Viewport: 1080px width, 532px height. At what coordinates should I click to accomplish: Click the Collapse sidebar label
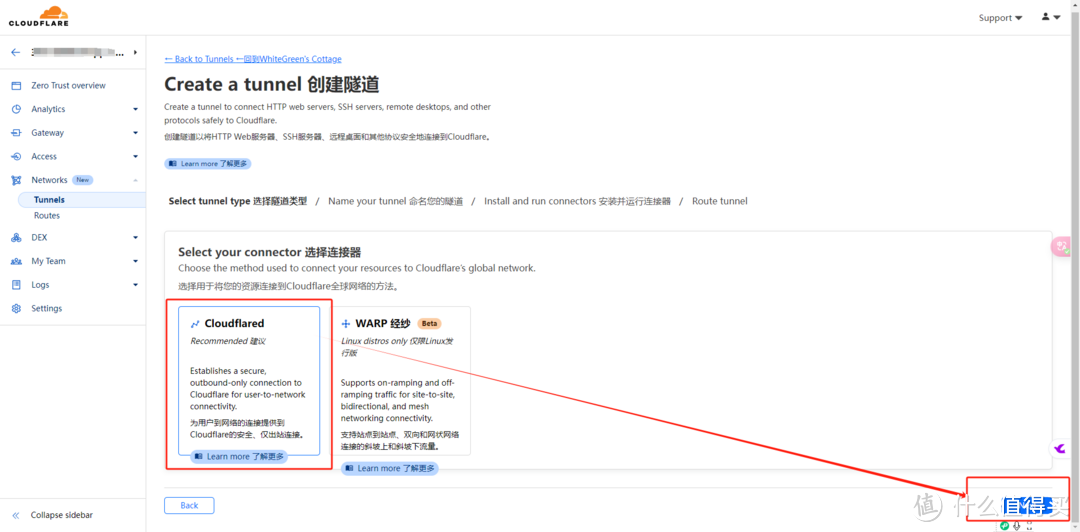(x=62, y=515)
